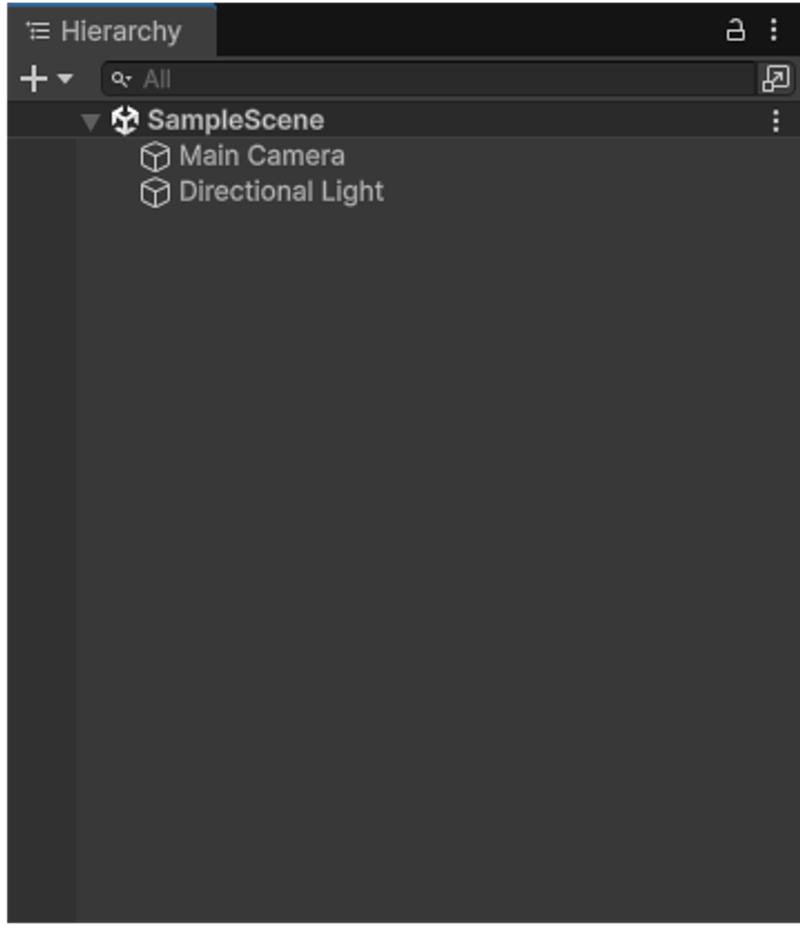
Task: Click the list icon on the Hierarchy tab
Action: click(x=39, y=31)
